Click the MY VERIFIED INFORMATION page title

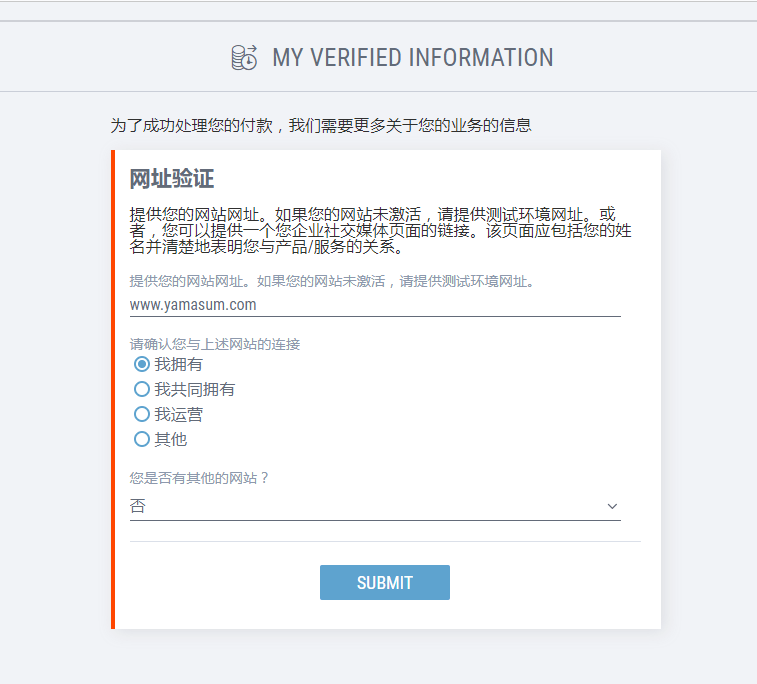(x=412, y=57)
